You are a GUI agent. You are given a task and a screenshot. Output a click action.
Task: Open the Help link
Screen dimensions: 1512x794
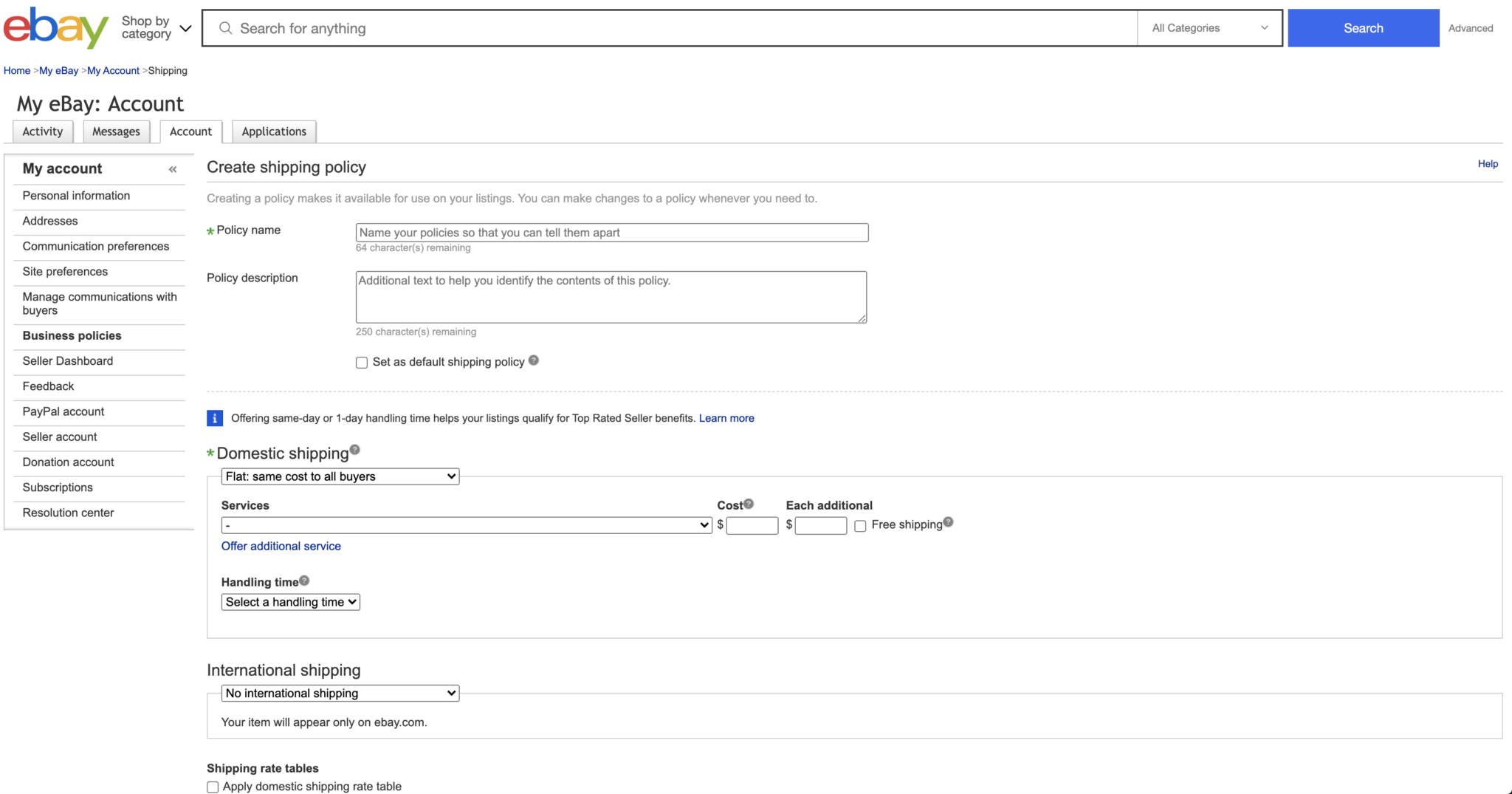1488,164
